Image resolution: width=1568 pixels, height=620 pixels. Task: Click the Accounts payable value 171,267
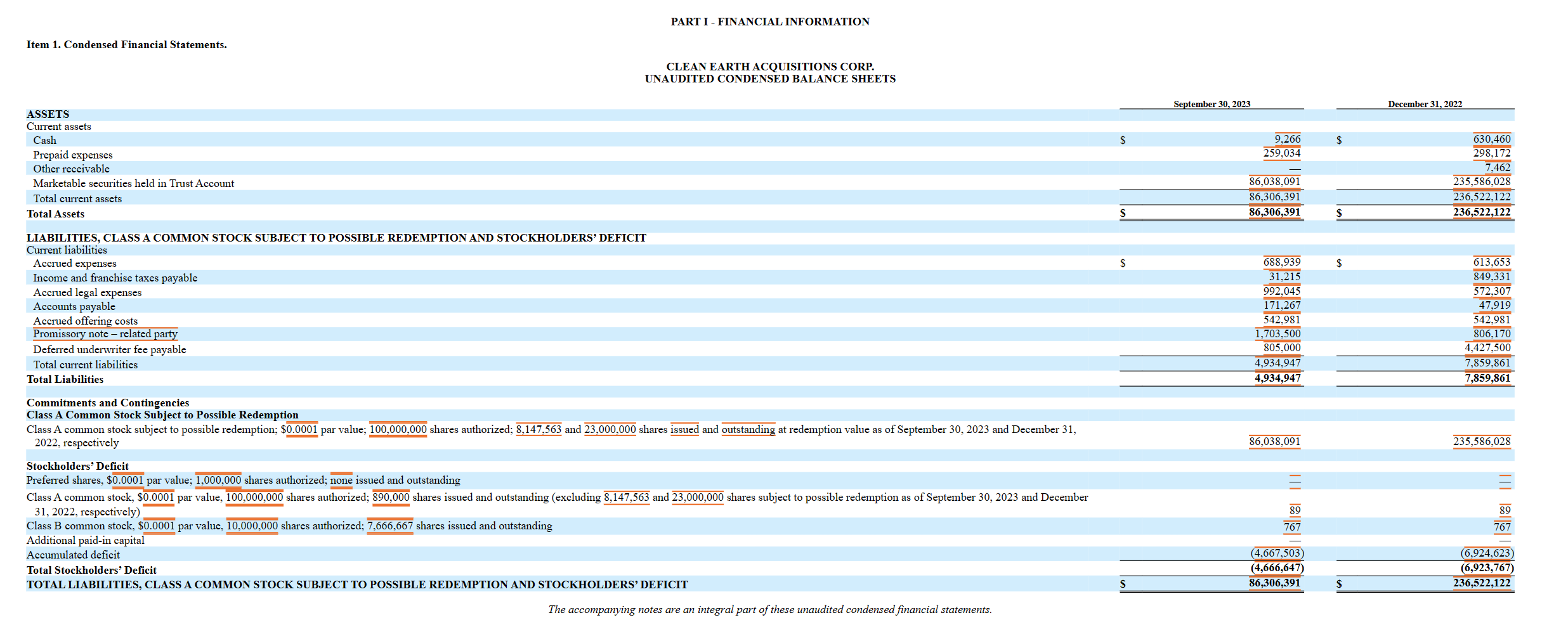pyautogui.click(x=1281, y=305)
